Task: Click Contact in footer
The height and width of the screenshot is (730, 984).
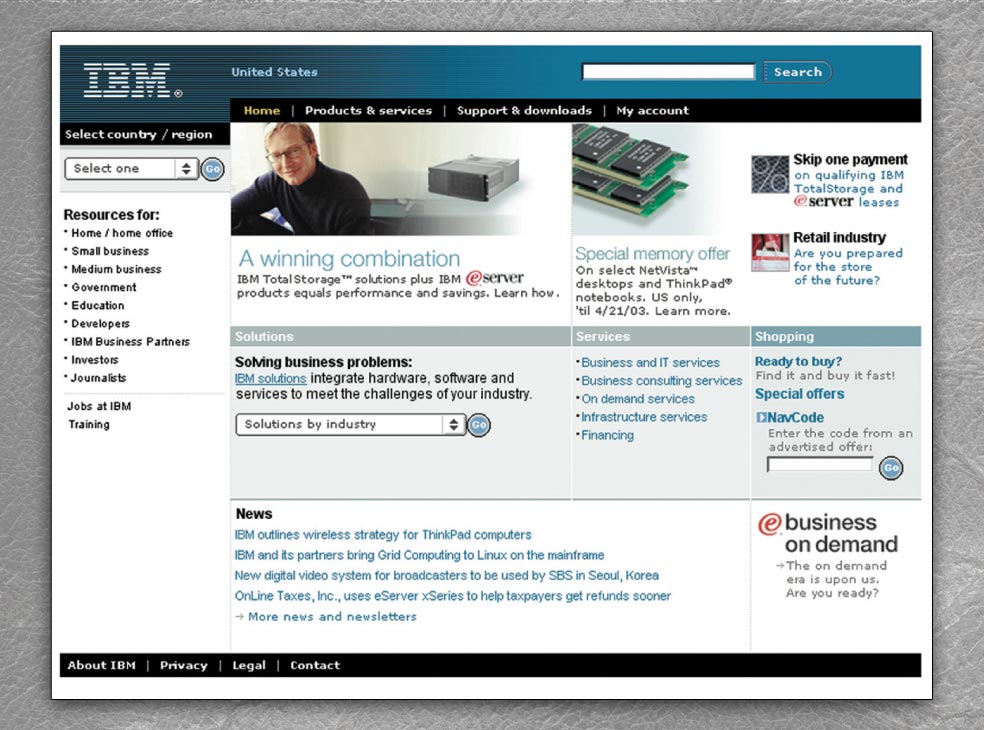Action: [x=315, y=665]
